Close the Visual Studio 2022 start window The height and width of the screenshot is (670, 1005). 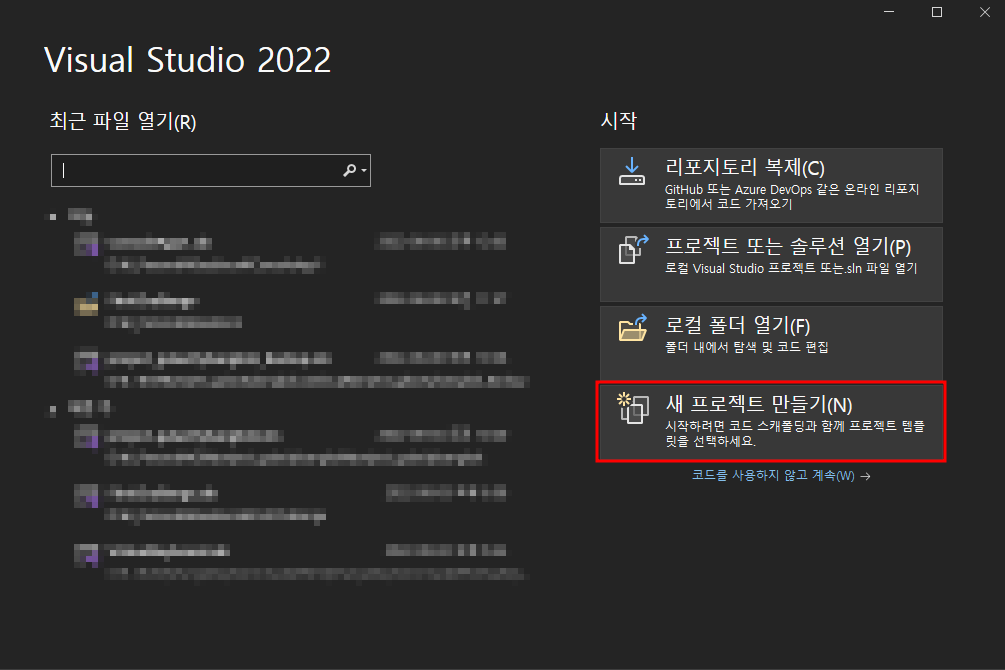click(x=984, y=12)
